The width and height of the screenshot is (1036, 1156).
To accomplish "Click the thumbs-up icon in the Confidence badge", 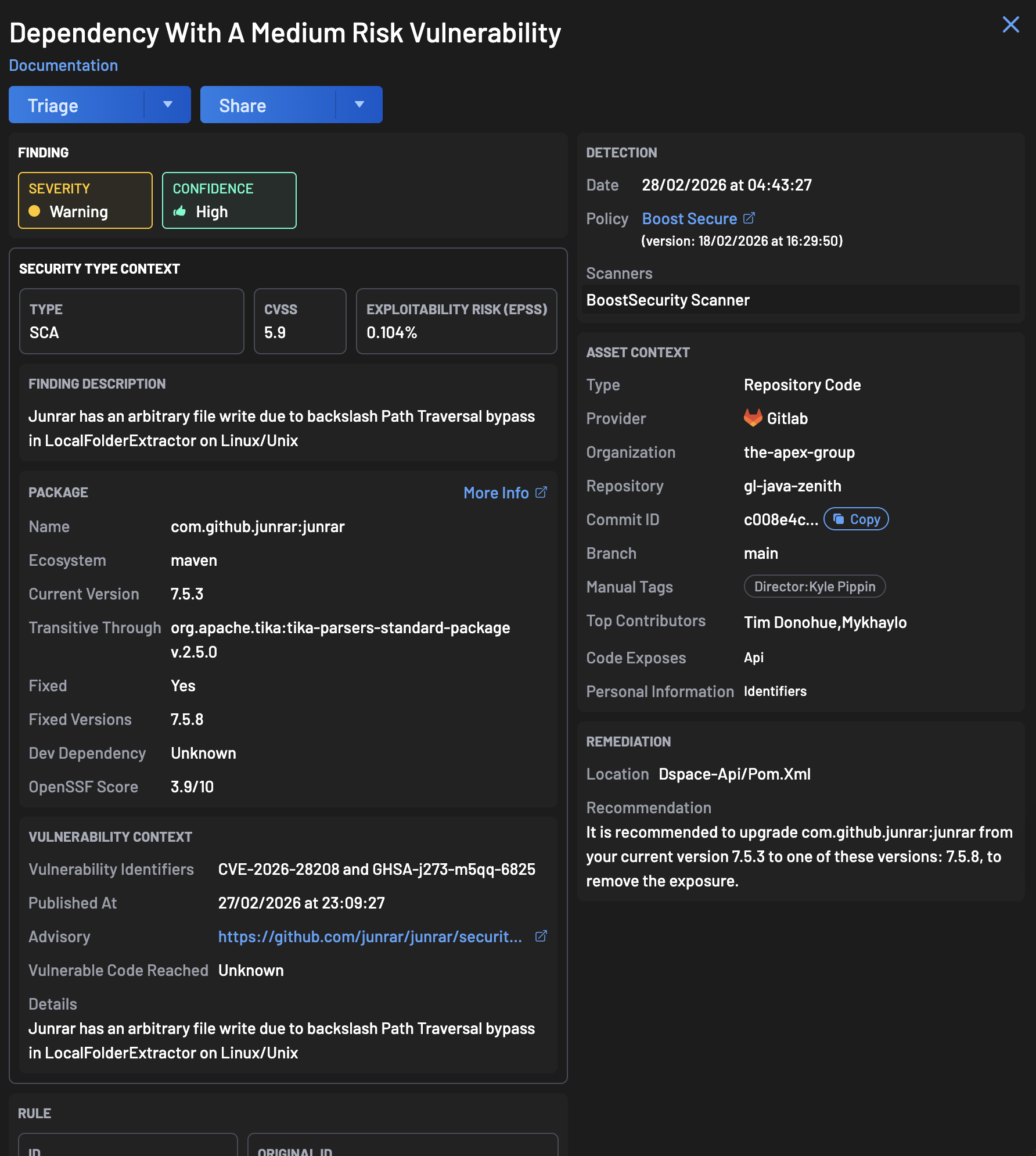I will 180,211.
